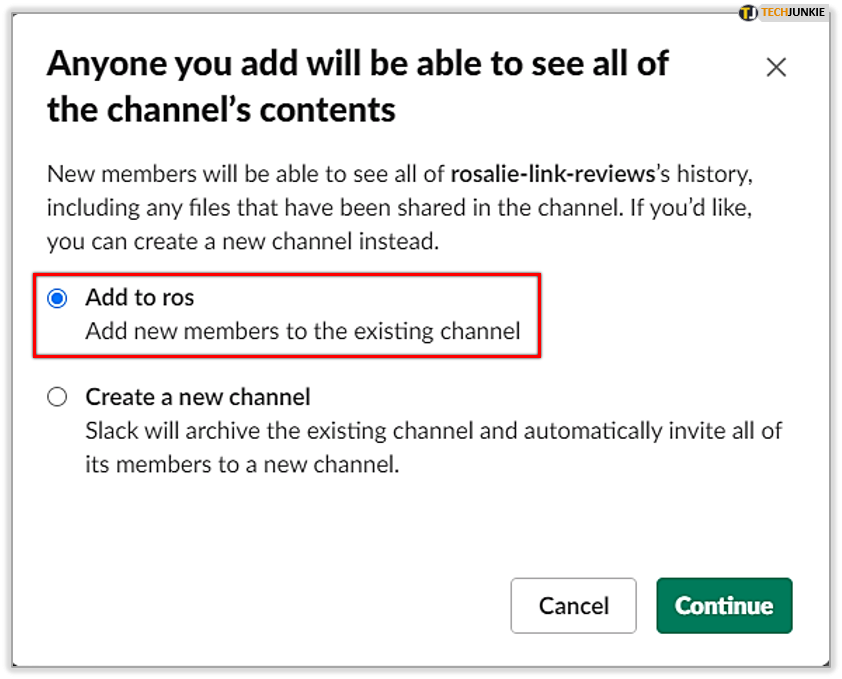The image size is (842, 679).
Task: Click the "Slack will archive the existing channel" description
Action: [x=433, y=447]
